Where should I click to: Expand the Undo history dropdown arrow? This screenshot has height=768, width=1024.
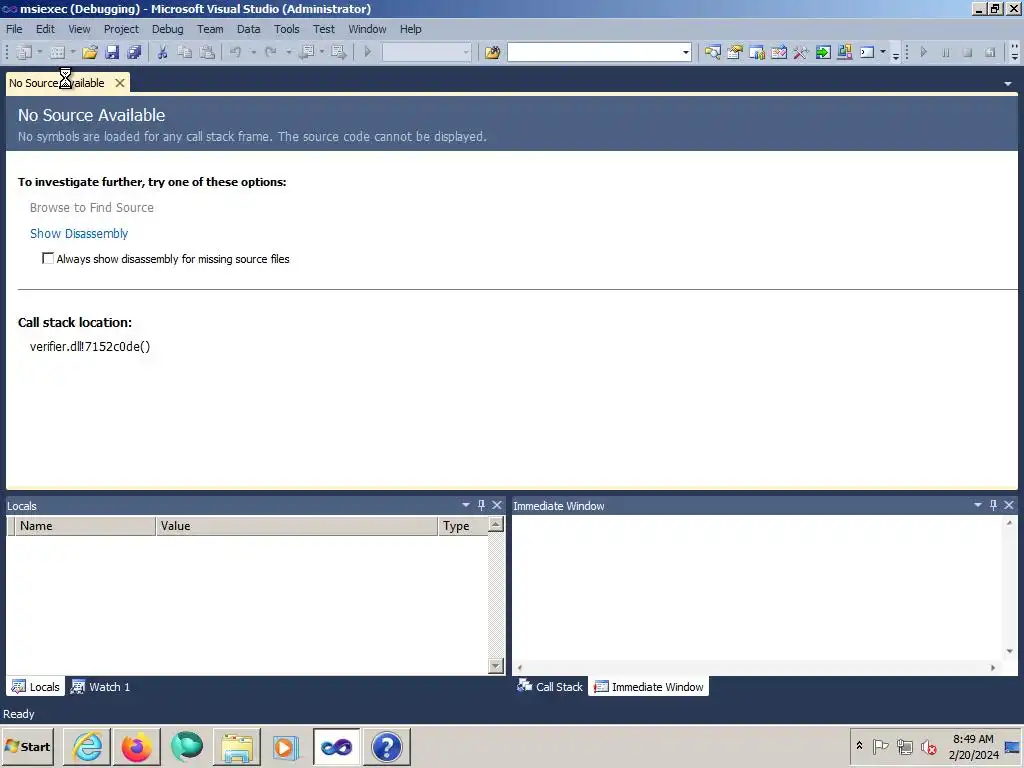pos(253,52)
